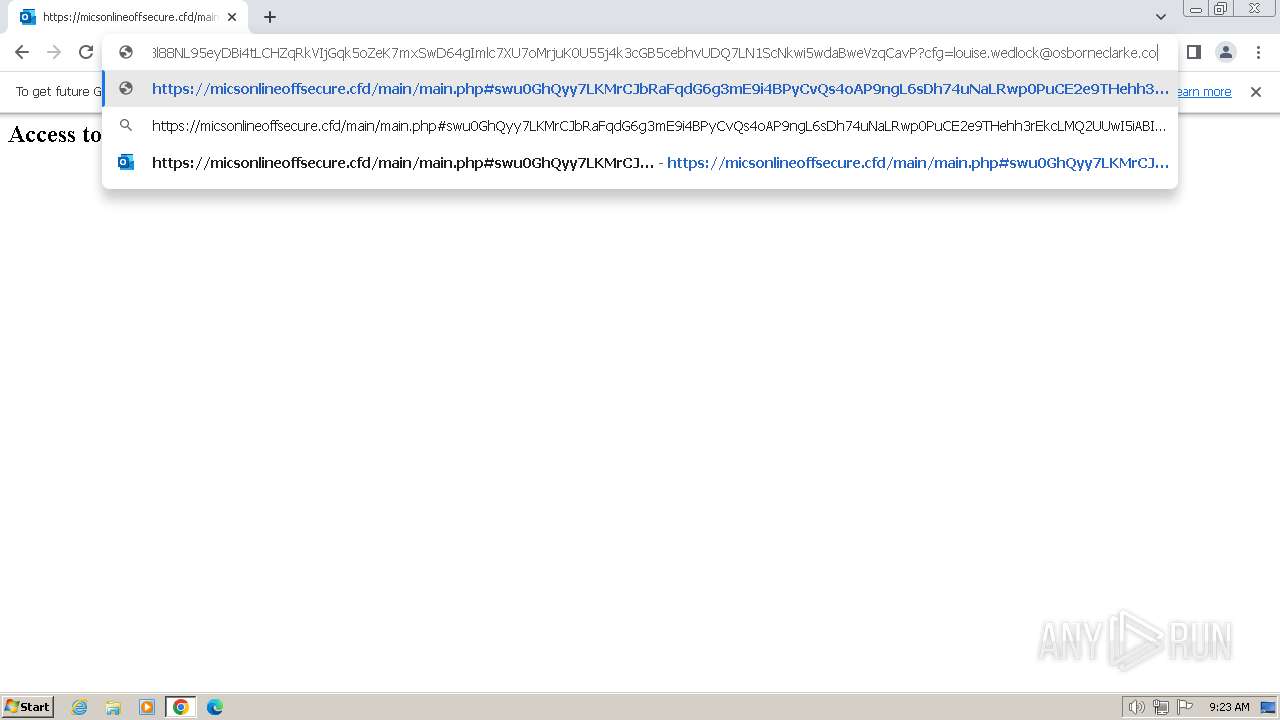Choose the search suggestion with magnifier

(x=640, y=126)
